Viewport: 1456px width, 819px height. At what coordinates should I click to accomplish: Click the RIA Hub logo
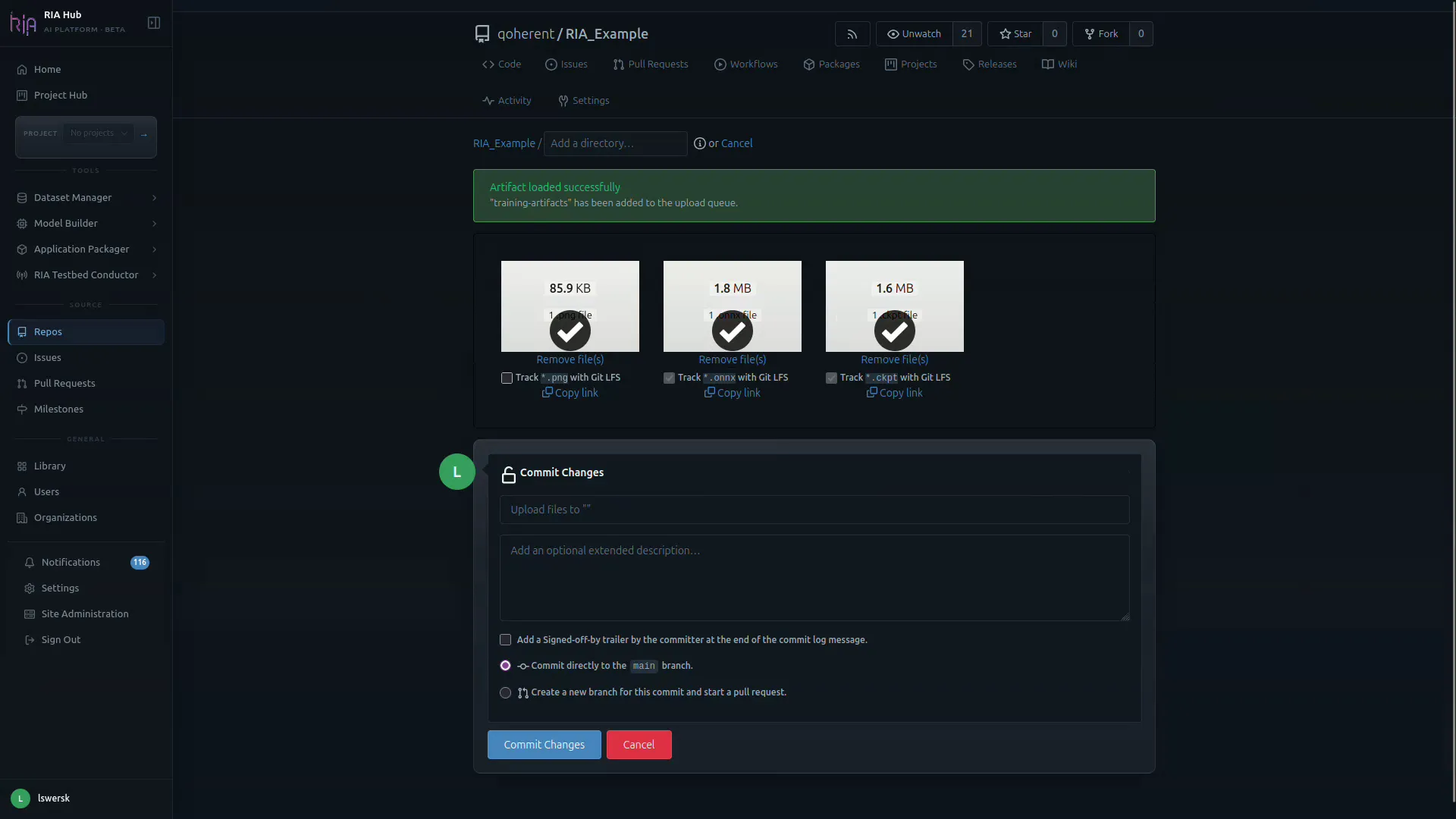pos(23,24)
